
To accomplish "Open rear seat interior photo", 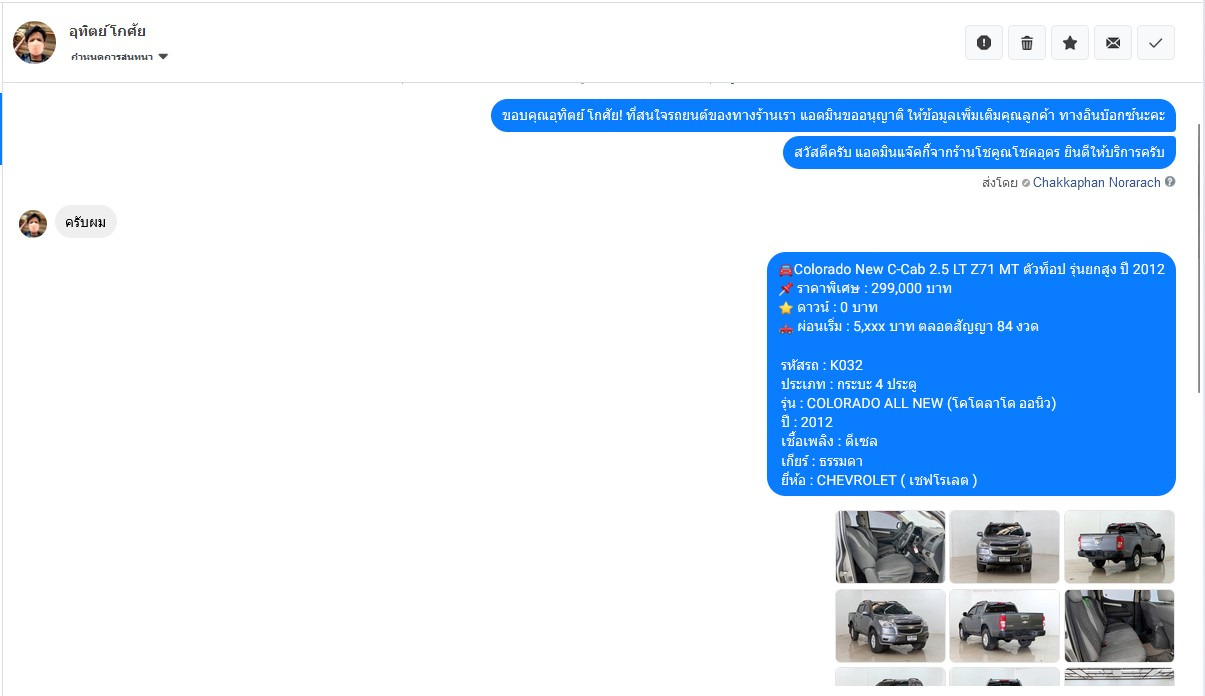I will (x=1119, y=625).
